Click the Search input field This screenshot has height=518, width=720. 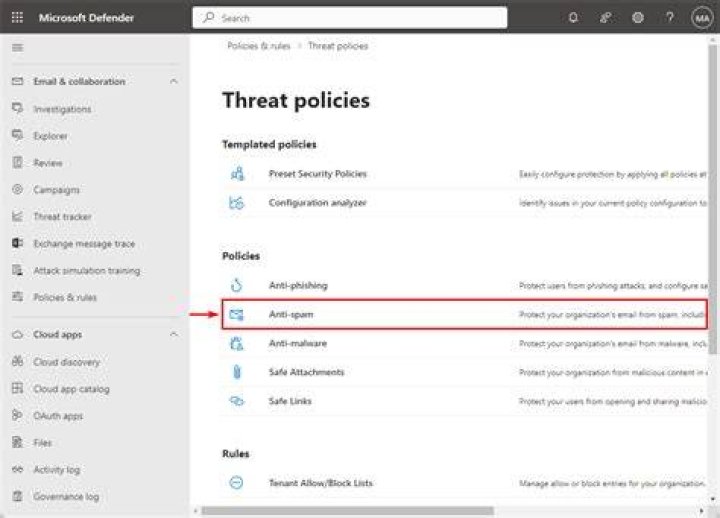pos(350,18)
